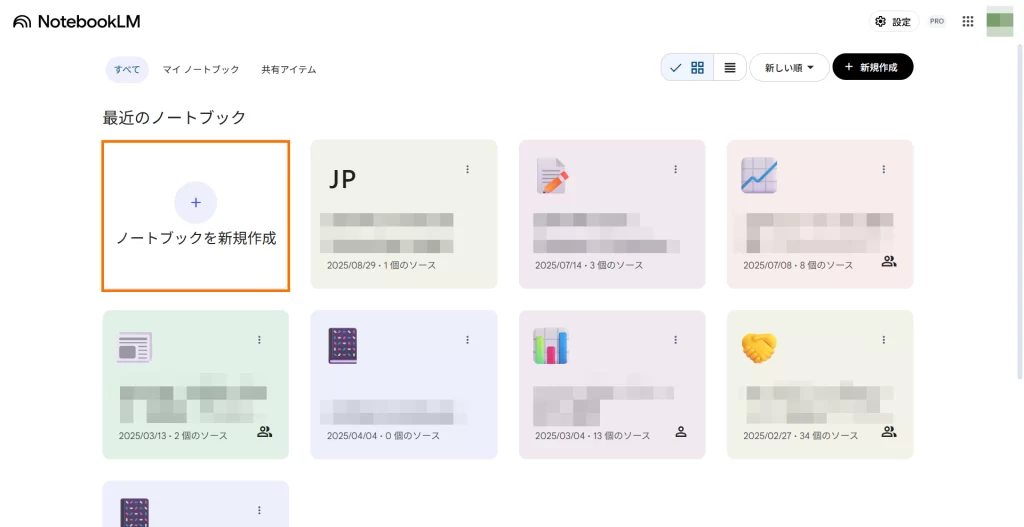The image size is (1024, 527).
Task: Open the 新しい順 sort dropdown
Action: coord(789,67)
